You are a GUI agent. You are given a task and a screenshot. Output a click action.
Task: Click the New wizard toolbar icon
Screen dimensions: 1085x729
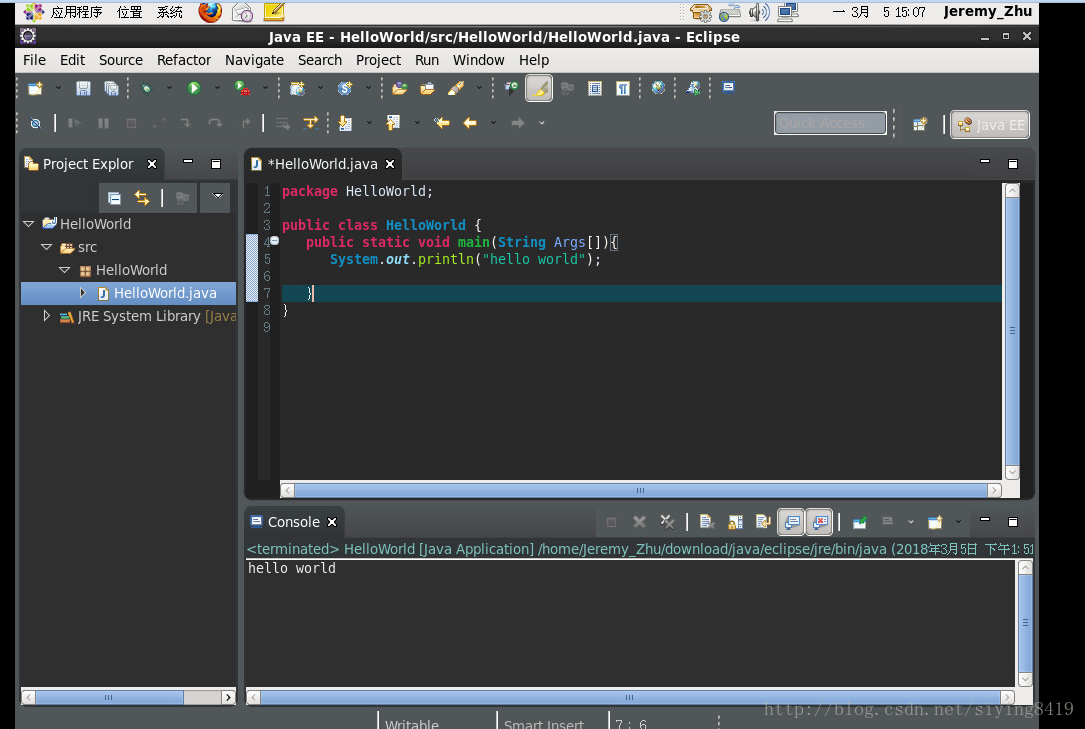[x=35, y=89]
